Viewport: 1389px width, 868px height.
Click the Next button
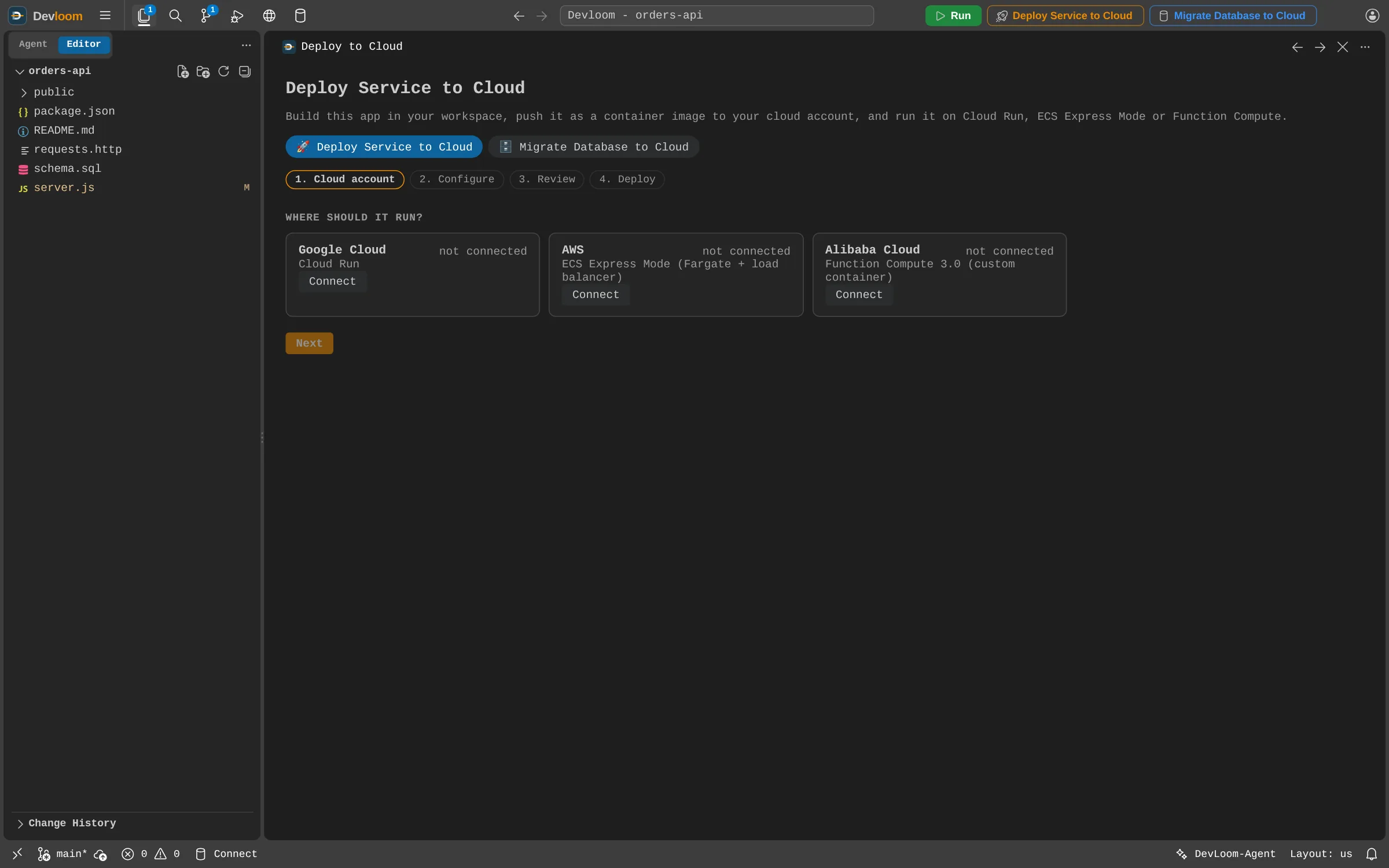(309, 343)
